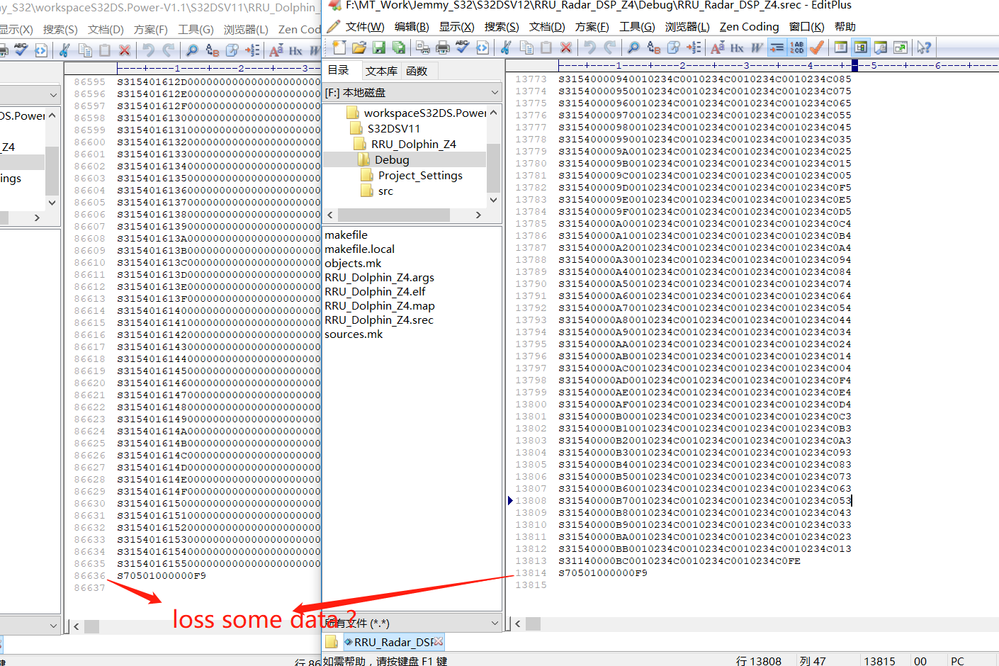The width and height of the screenshot is (999, 666).
Task: Toggle Auto indent button in right toolbar
Action: [777, 48]
